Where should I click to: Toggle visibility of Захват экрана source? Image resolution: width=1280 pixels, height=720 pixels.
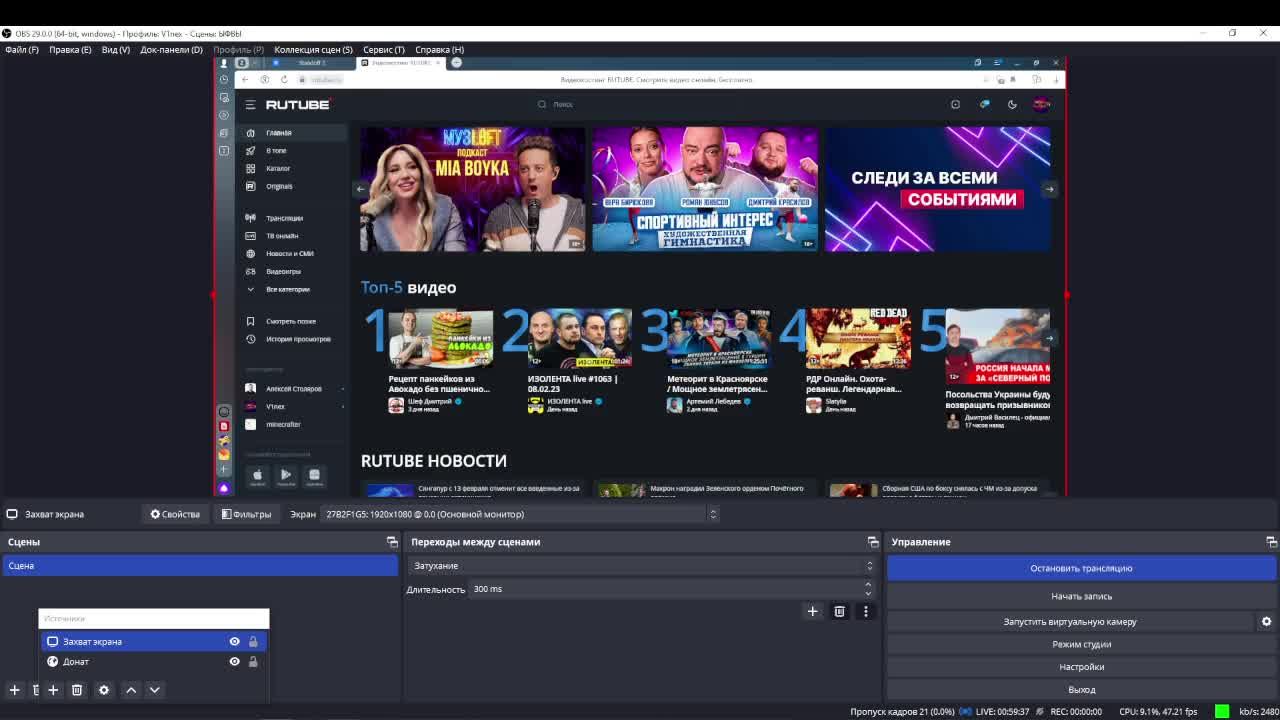[x=234, y=642]
